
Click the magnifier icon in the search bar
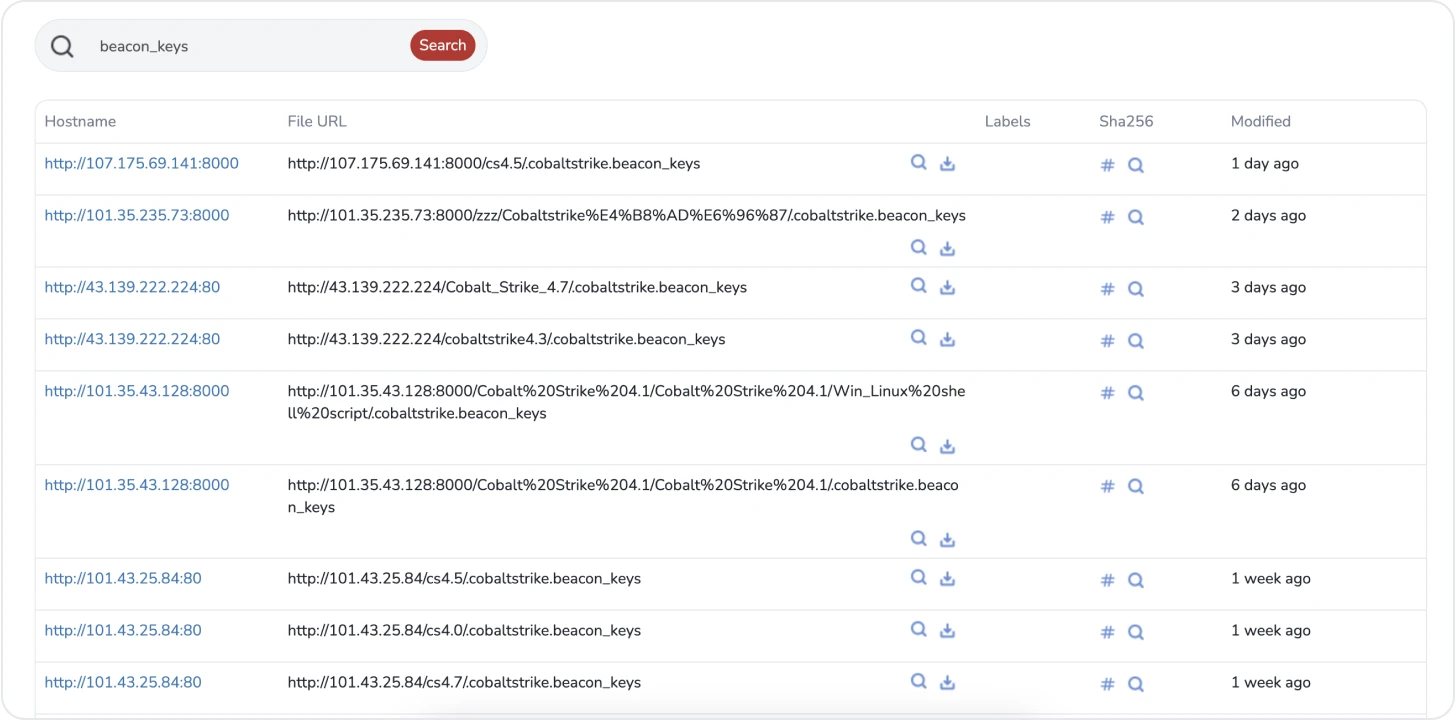click(62, 46)
